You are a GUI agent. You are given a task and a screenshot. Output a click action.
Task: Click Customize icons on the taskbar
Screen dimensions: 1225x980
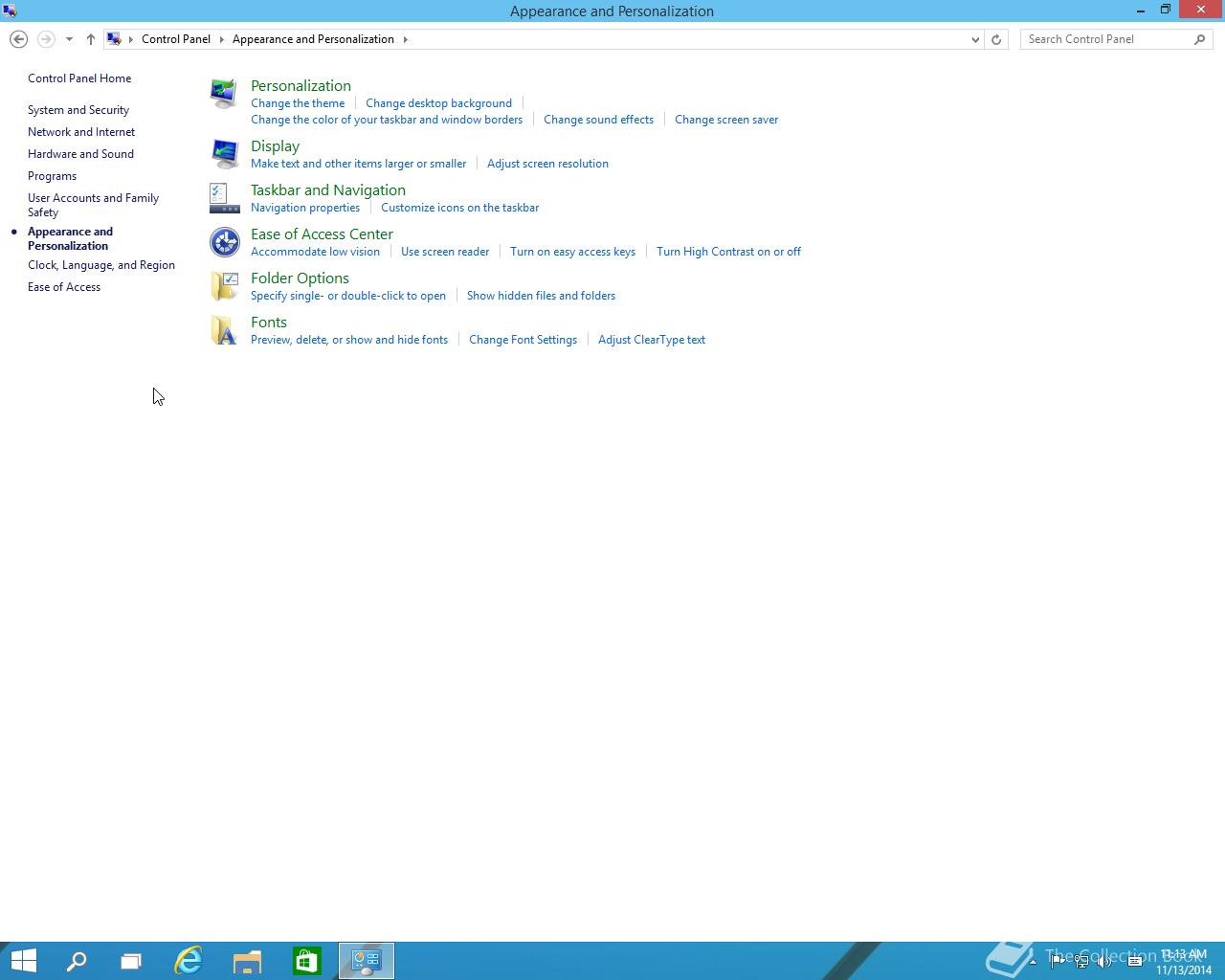tap(459, 208)
